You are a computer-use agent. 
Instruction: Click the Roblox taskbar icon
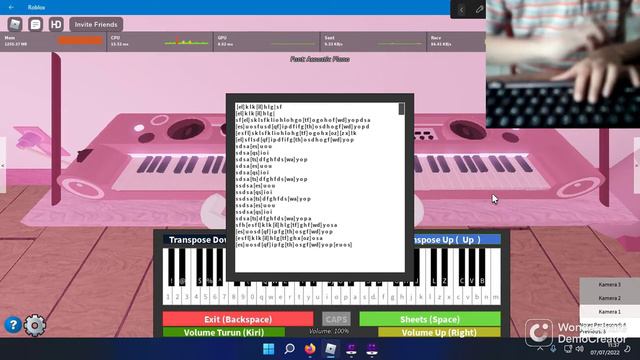coord(331,349)
